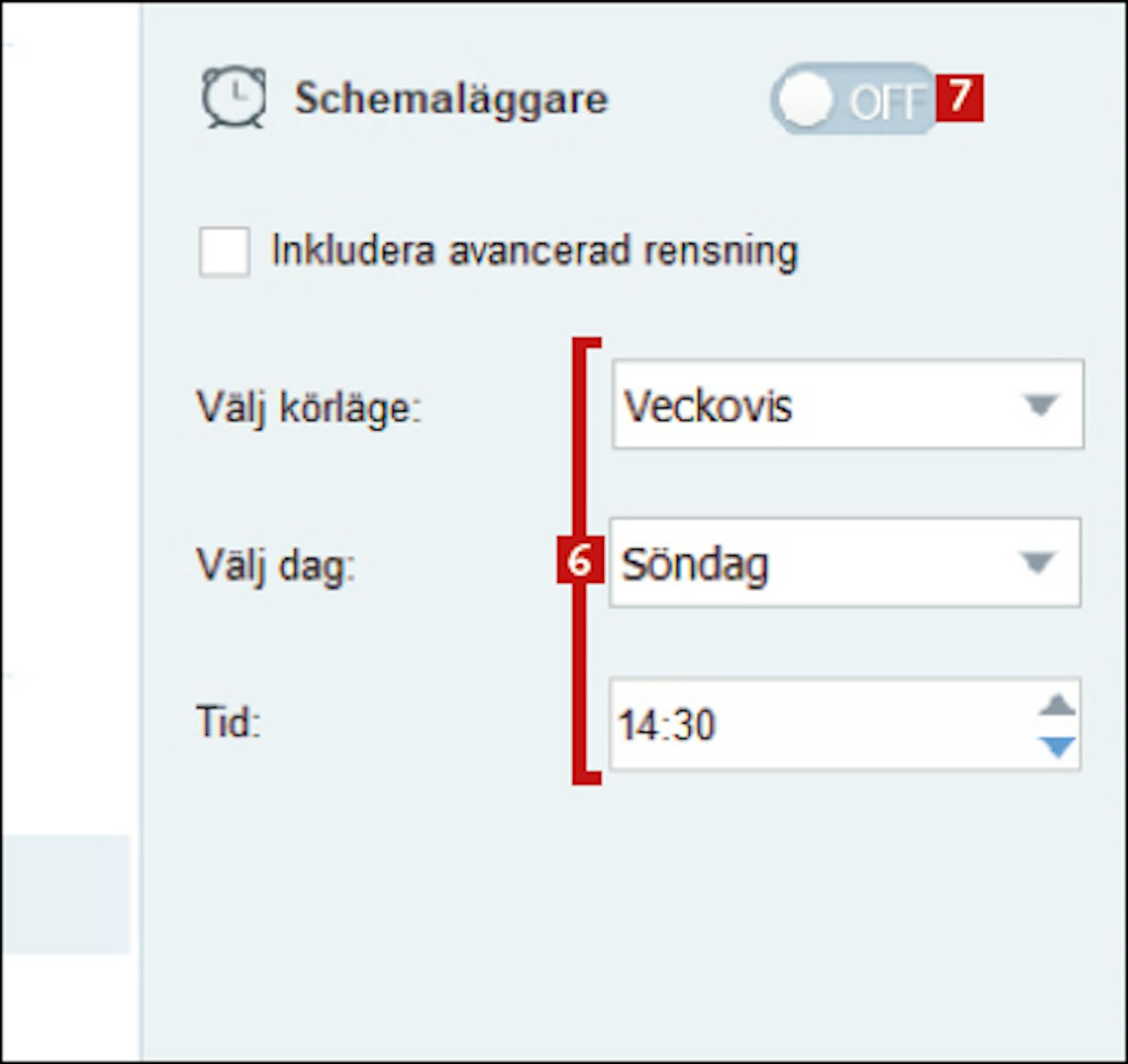Click the 14:30 time field

pos(820,725)
